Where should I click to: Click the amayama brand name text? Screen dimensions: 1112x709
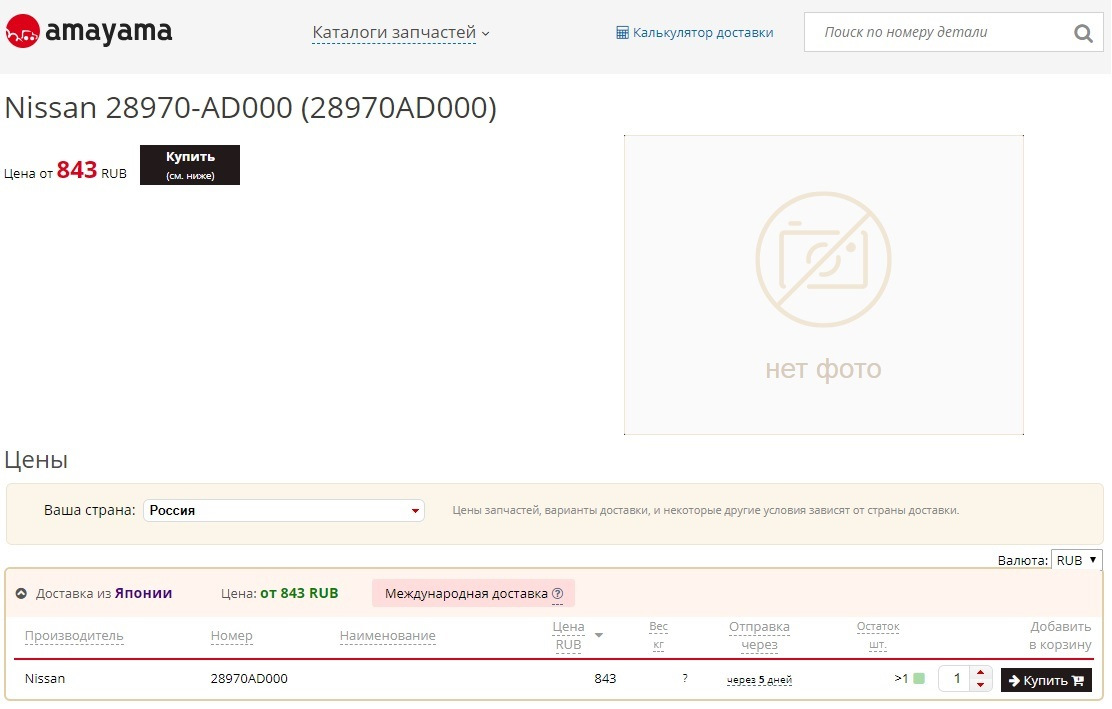coord(109,32)
